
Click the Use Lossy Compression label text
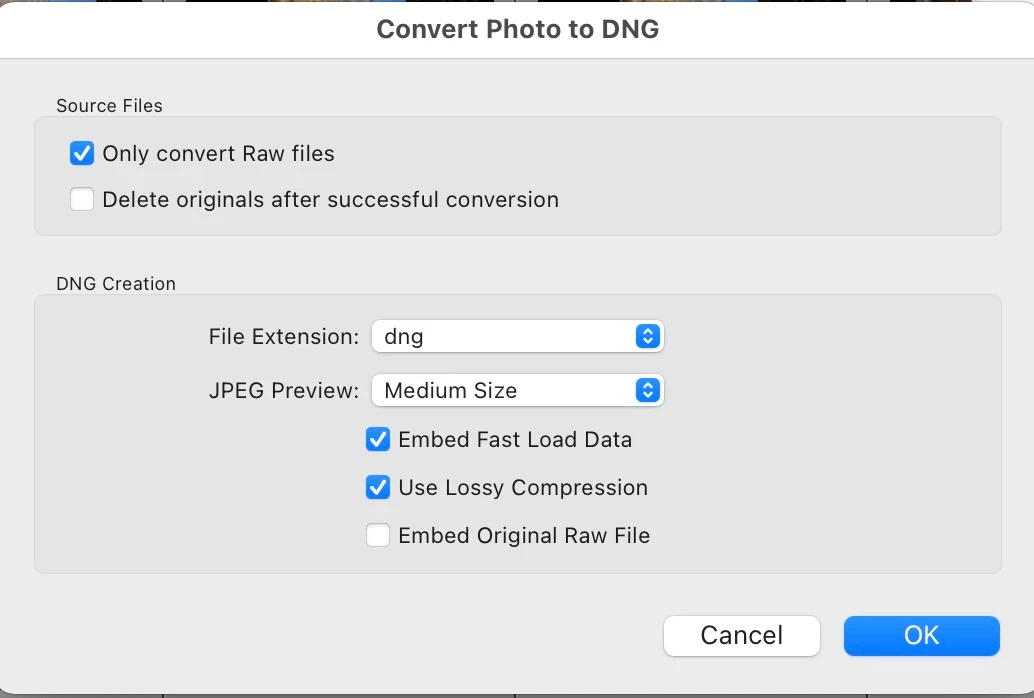point(523,488)
